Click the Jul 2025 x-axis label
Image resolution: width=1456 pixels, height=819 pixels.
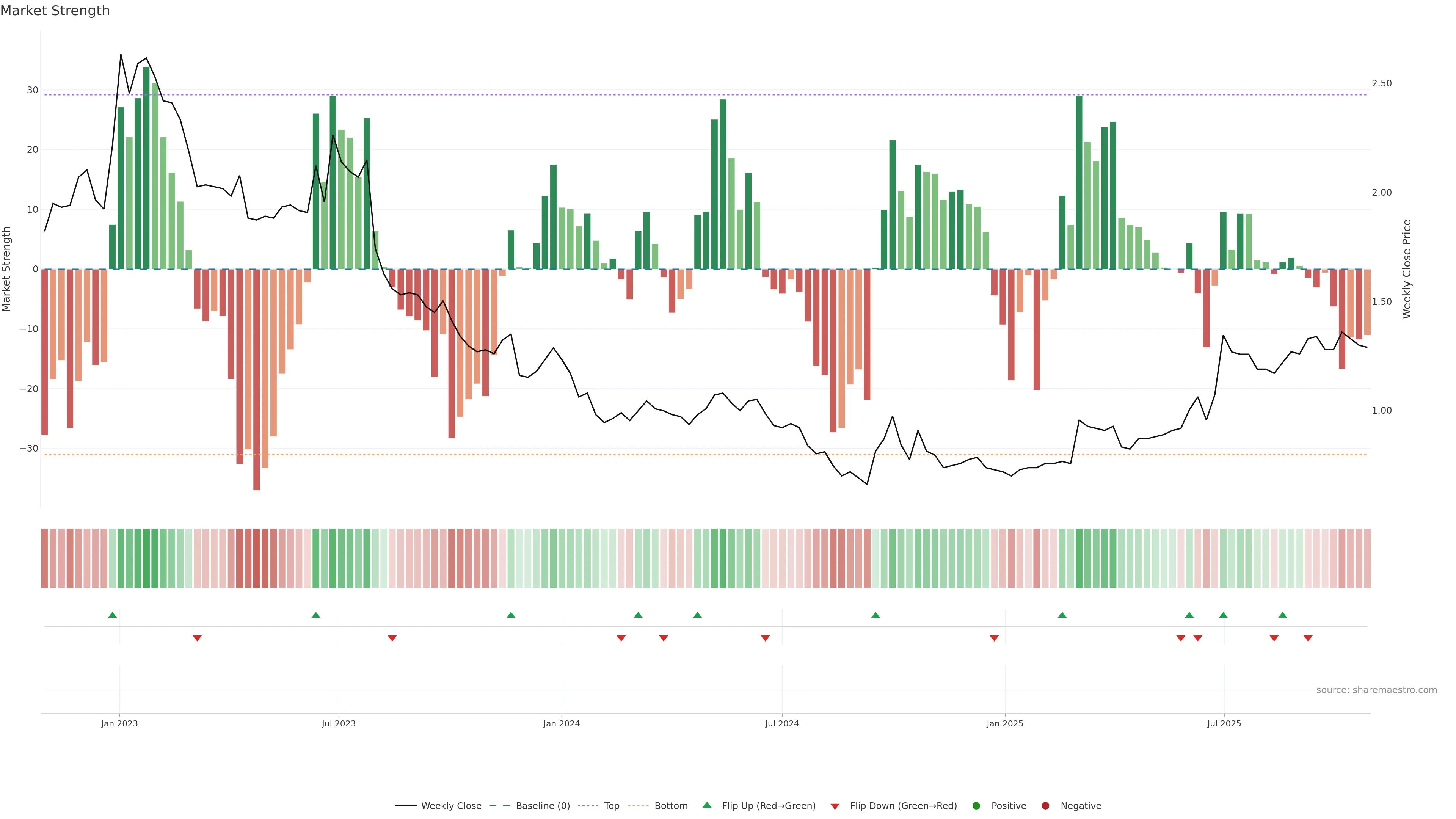click(1224, 723)
